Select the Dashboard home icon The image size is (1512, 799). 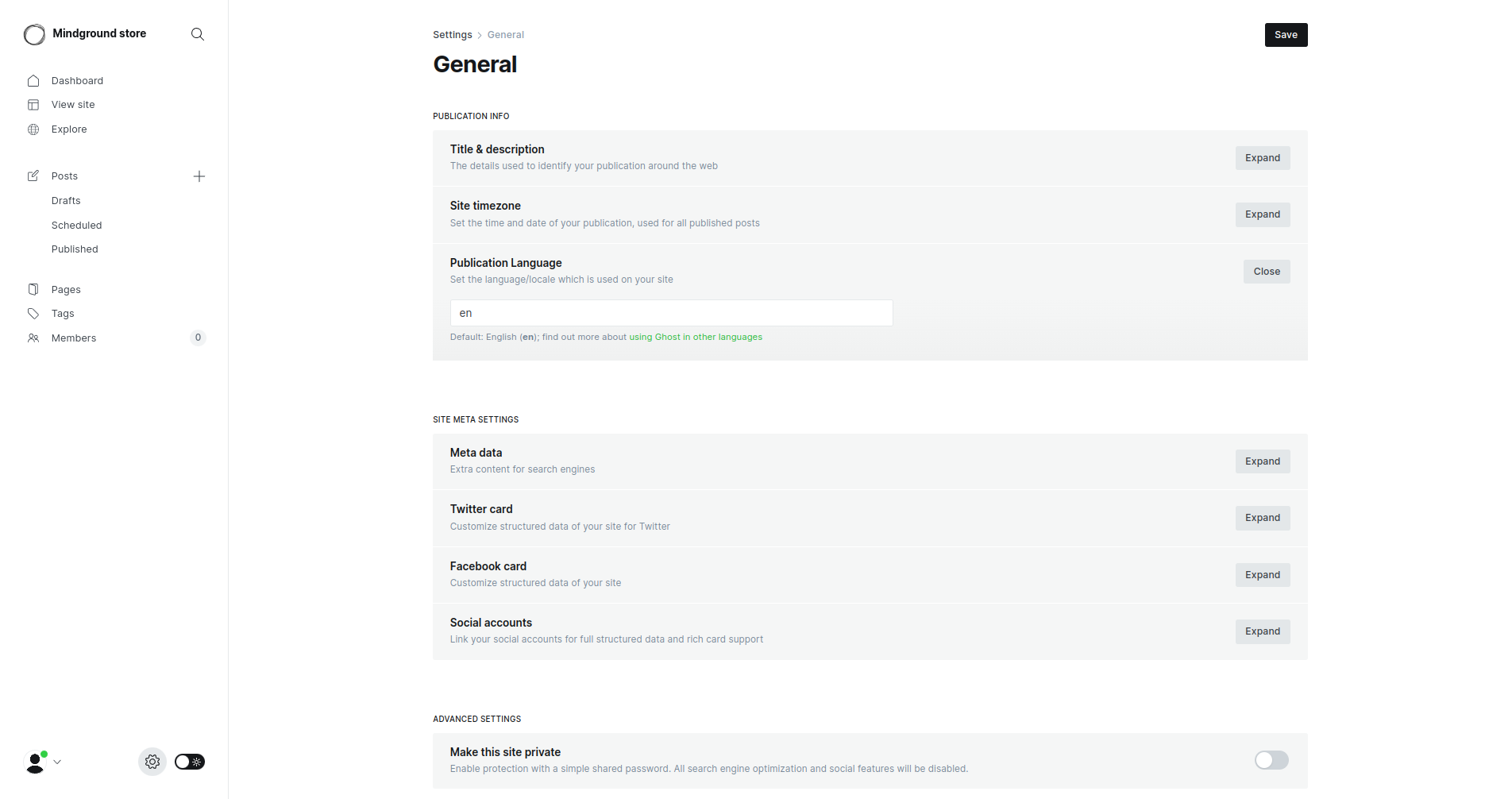coord(33,80)
